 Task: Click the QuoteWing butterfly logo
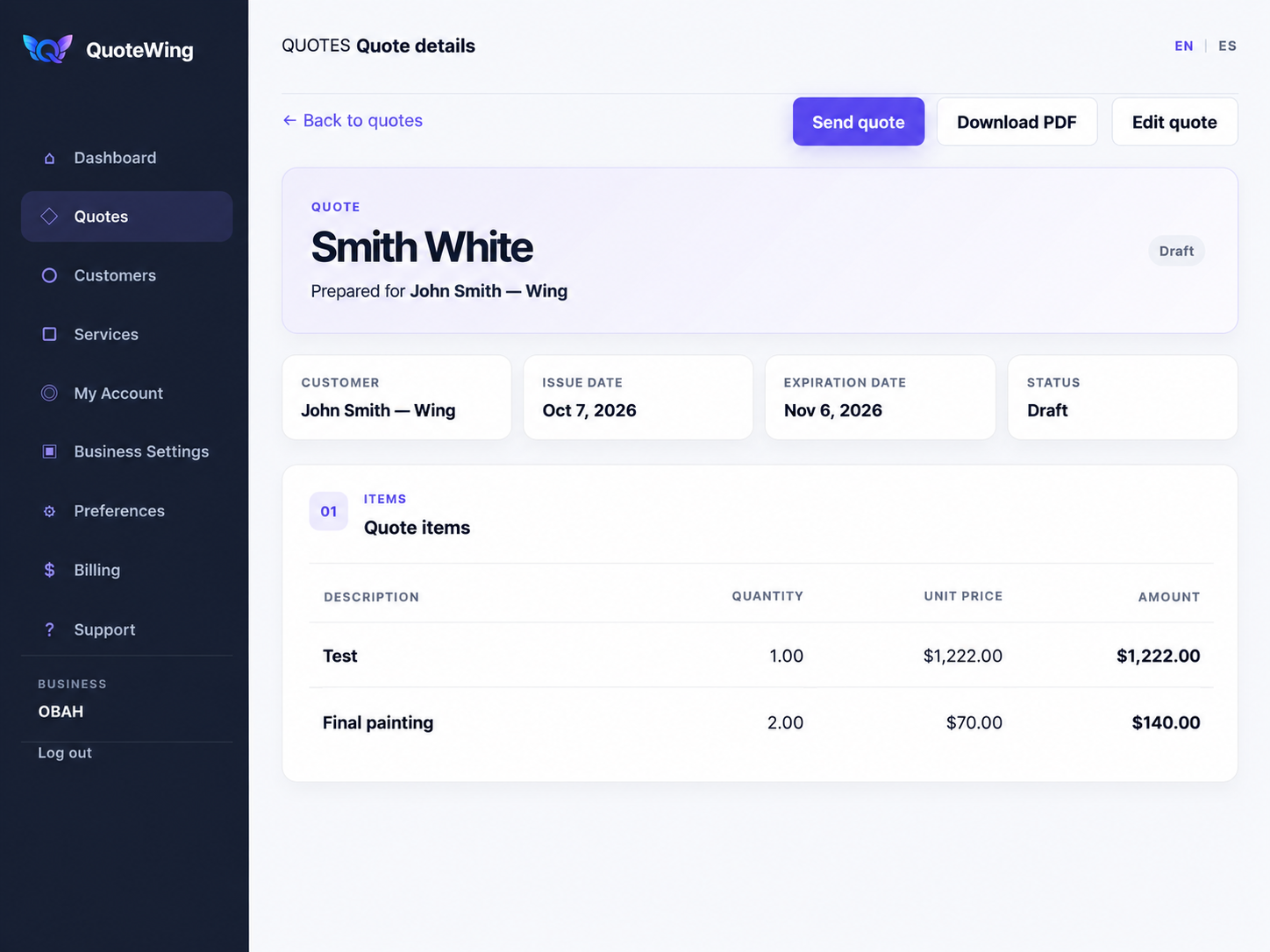click(x=47, y=48)
